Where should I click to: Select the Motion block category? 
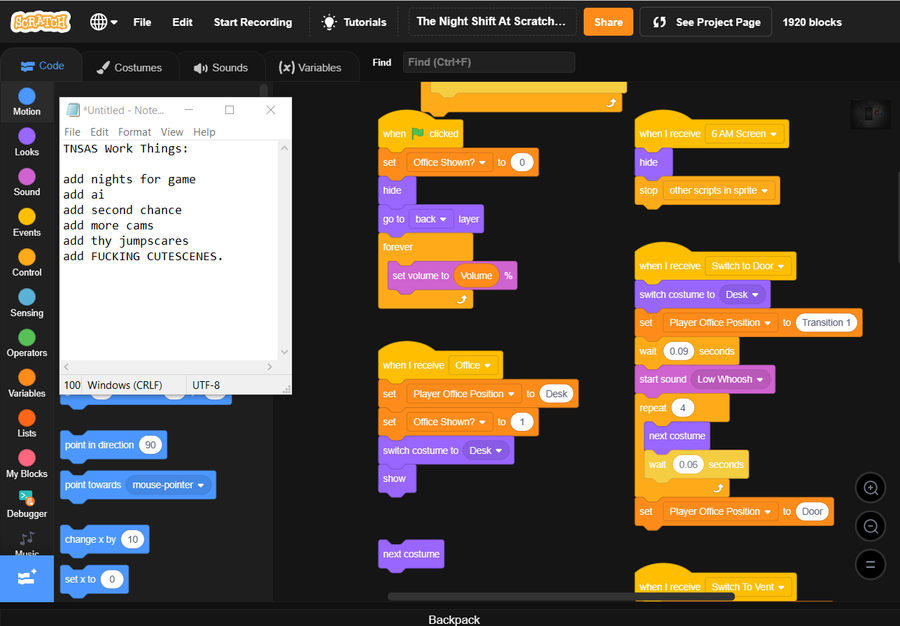[26, 102]
